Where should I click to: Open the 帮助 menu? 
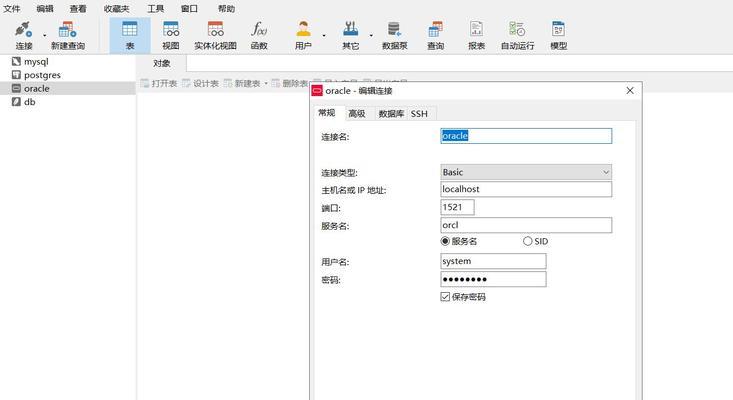tap(226, 8)
